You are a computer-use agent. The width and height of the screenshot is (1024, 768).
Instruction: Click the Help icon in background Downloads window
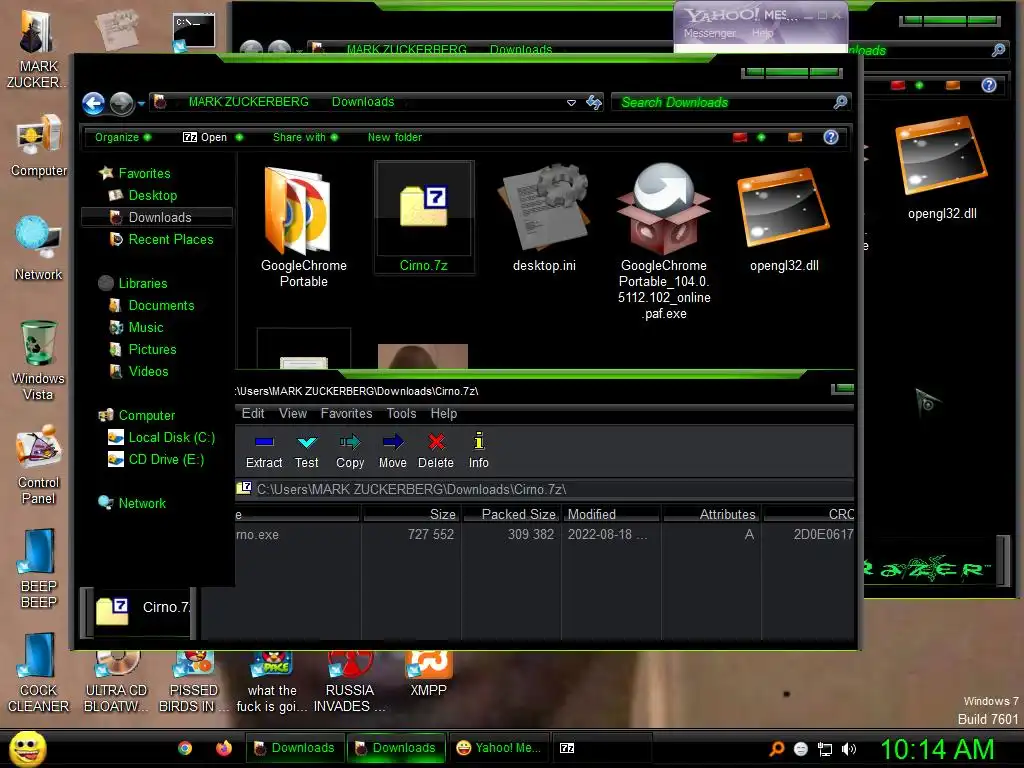click(989, 85)
